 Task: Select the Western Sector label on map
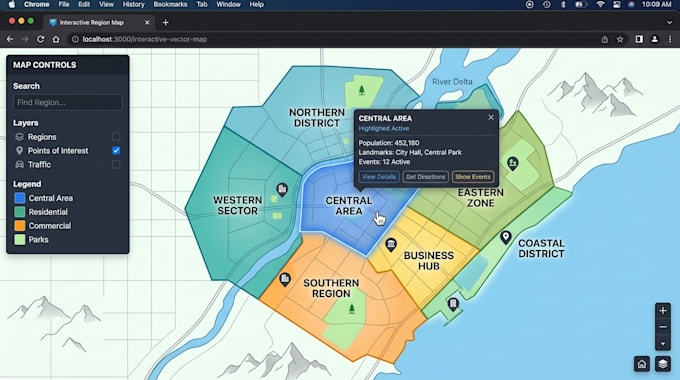tap(238, 205)
